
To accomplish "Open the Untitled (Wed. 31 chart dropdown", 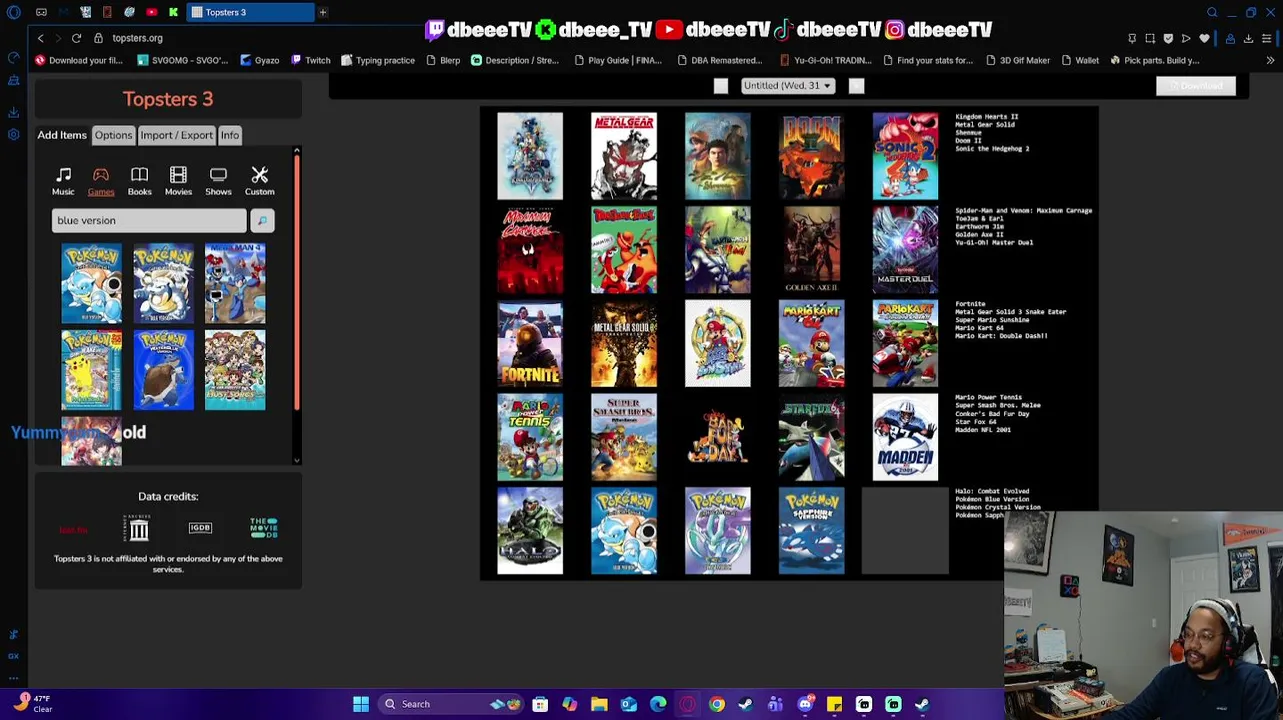I will click(788, 85).
